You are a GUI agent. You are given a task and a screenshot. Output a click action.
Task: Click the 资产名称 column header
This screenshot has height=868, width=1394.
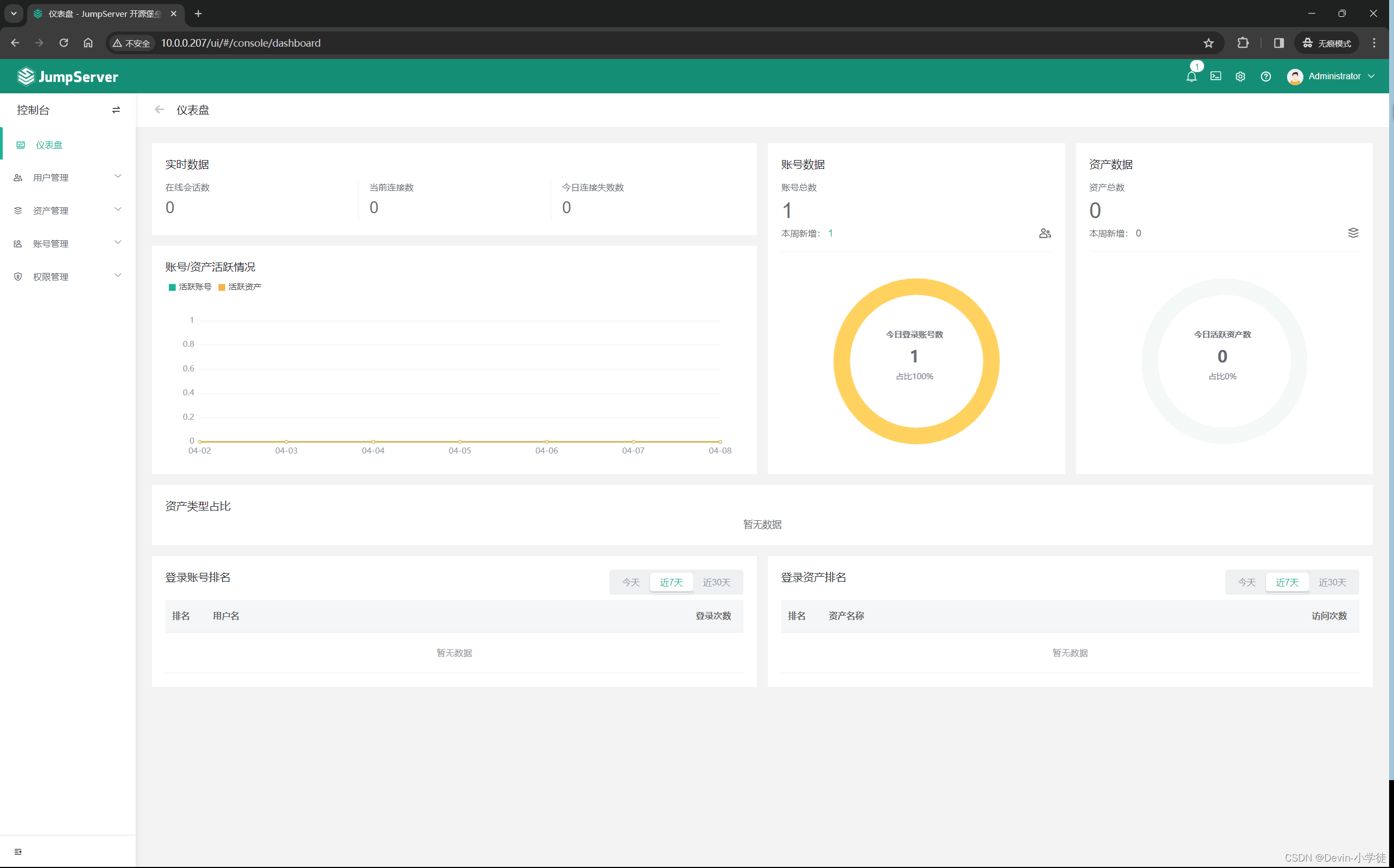[846, 616]
